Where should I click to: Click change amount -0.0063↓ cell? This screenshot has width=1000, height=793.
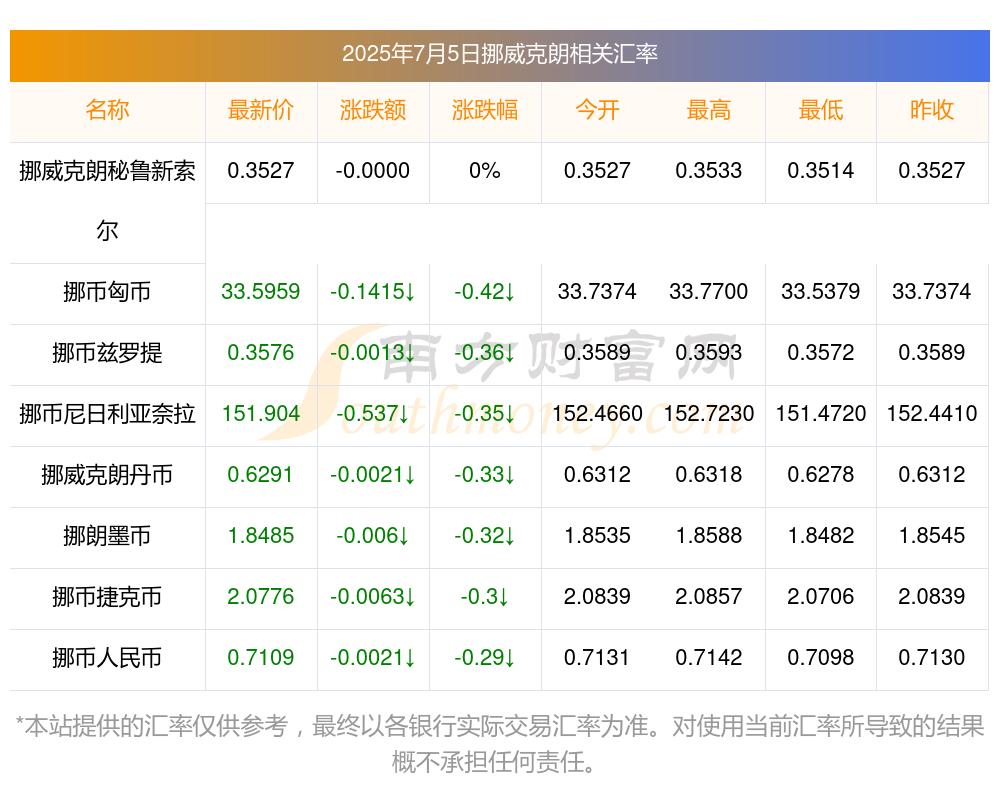point(373,597)
